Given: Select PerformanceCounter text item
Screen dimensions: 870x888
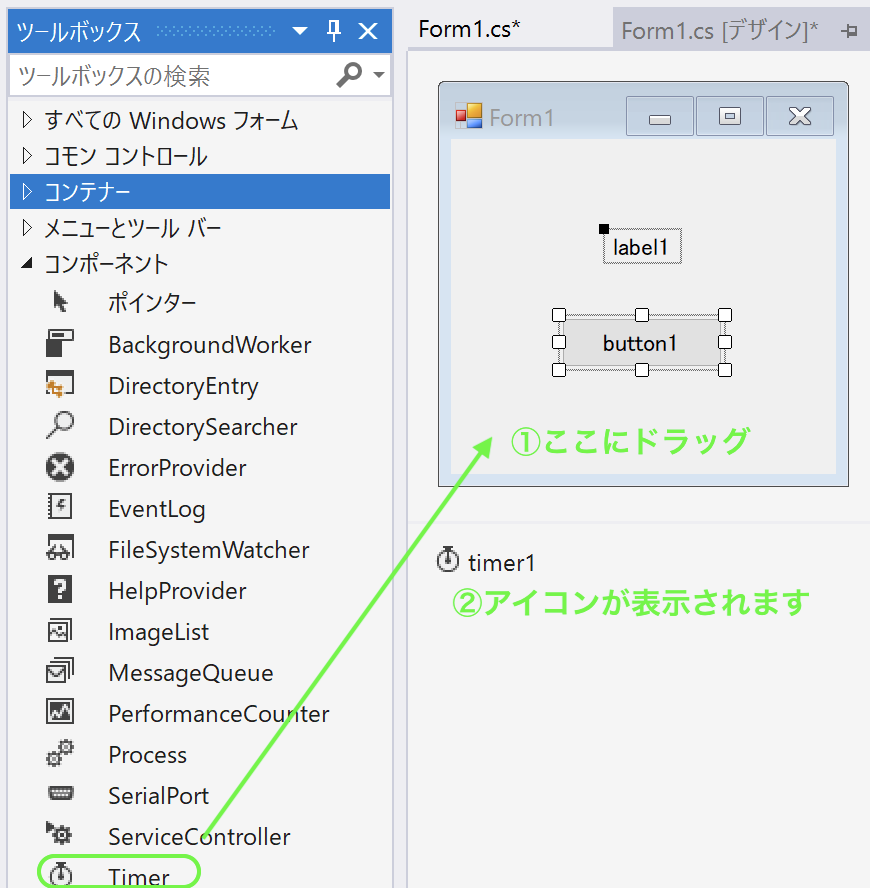Looking at the screenshot, I should [x=219, y=714].
